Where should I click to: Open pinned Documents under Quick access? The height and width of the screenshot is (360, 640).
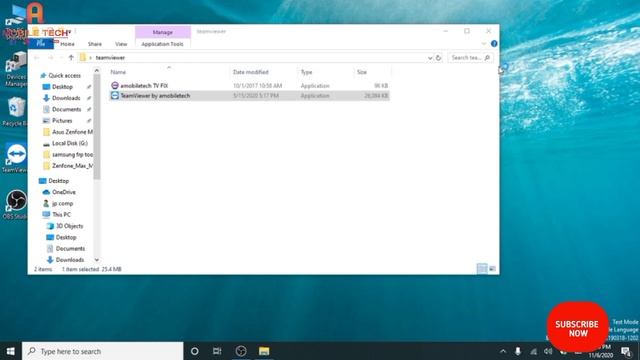(x=67, y=109)
